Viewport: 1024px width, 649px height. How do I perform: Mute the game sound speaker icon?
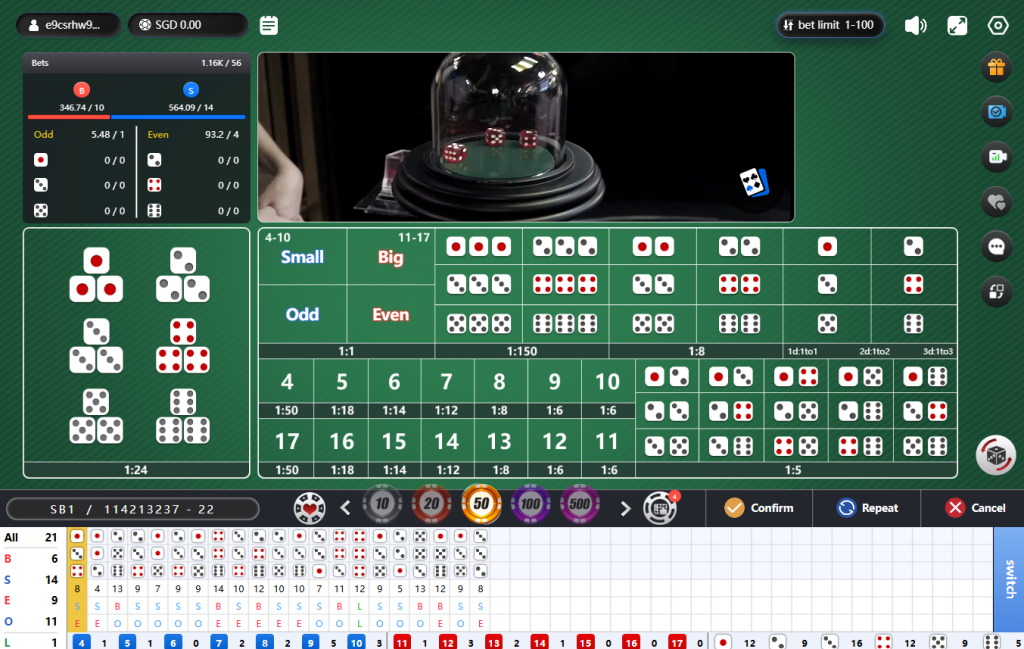coord(915,25)
